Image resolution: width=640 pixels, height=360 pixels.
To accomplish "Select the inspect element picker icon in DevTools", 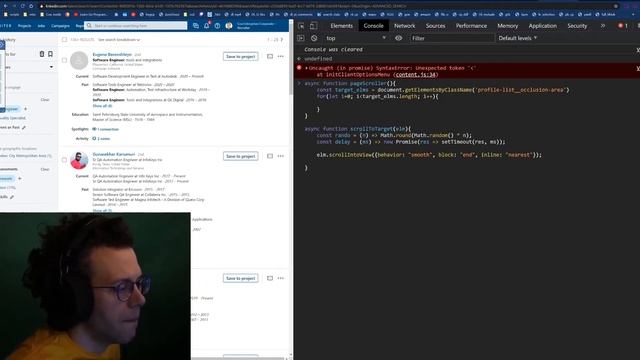I will (301, 26).
